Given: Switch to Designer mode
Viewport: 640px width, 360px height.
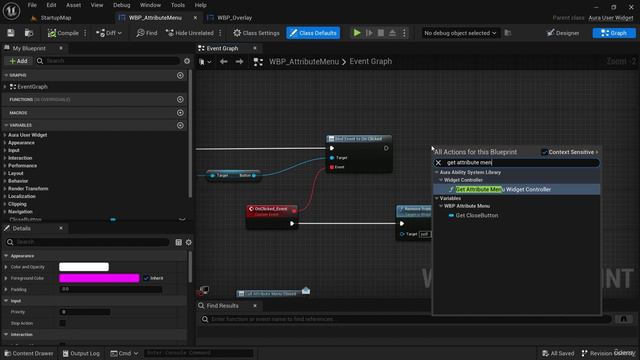Looking at the screenshot, I should click(x=563, y=33).
